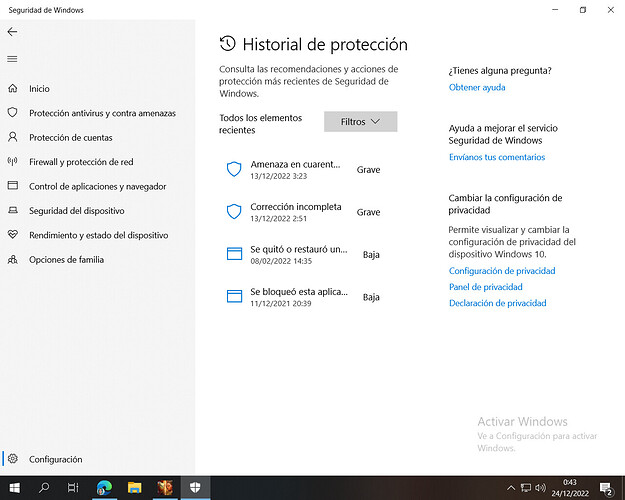Open taskbar search magnifier
This screenshot has height=500, width=625.
point(44,487)
